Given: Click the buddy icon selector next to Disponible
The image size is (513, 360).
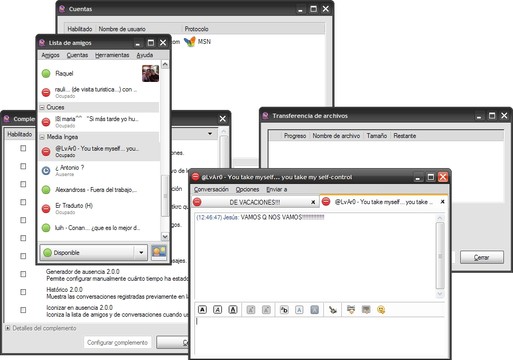Looking at the screenshot, I should tap(159, 252).
